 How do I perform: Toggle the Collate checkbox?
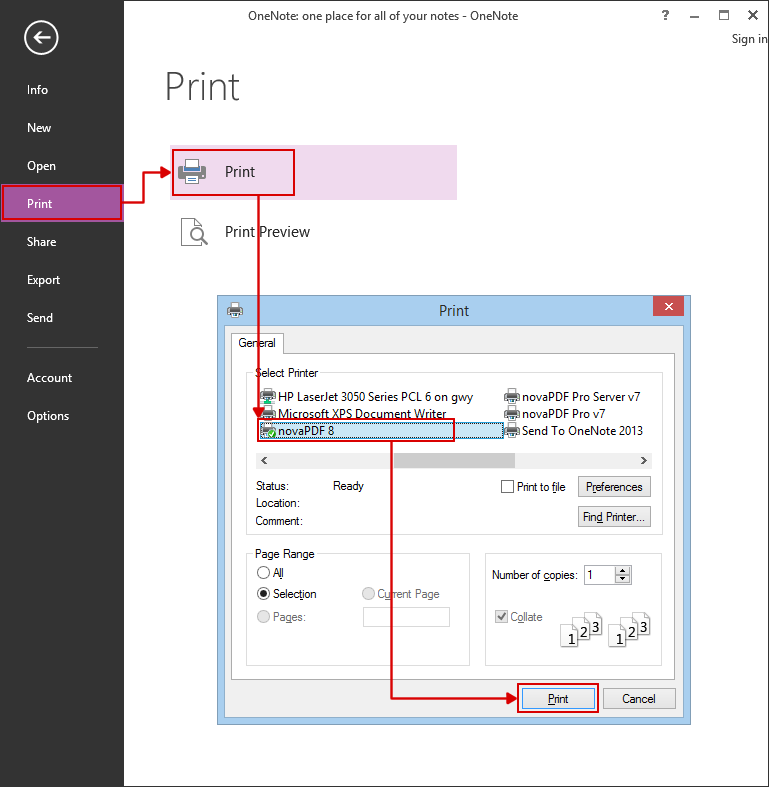(x=501, y=616)
